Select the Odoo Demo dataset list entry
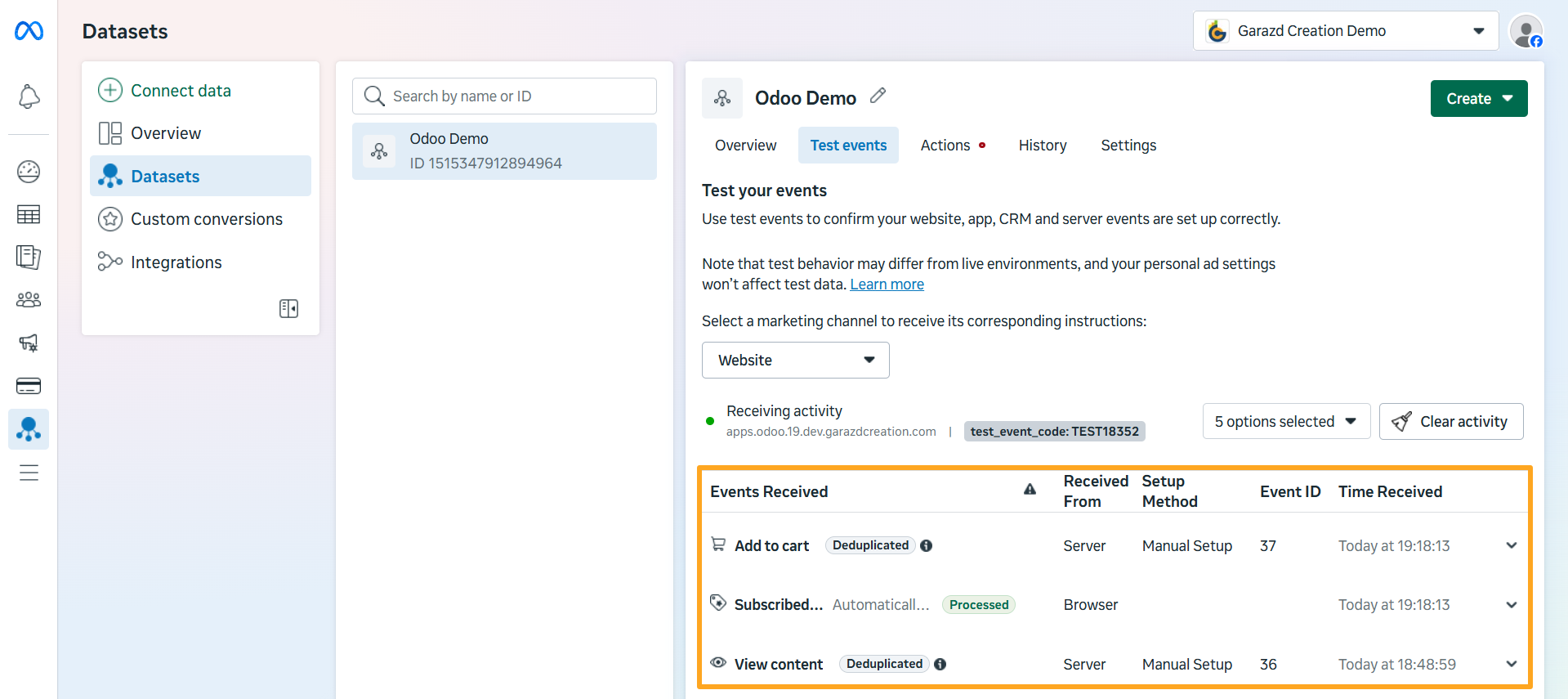This screenshot has width=1568, height=699. (x=504, y=151)
